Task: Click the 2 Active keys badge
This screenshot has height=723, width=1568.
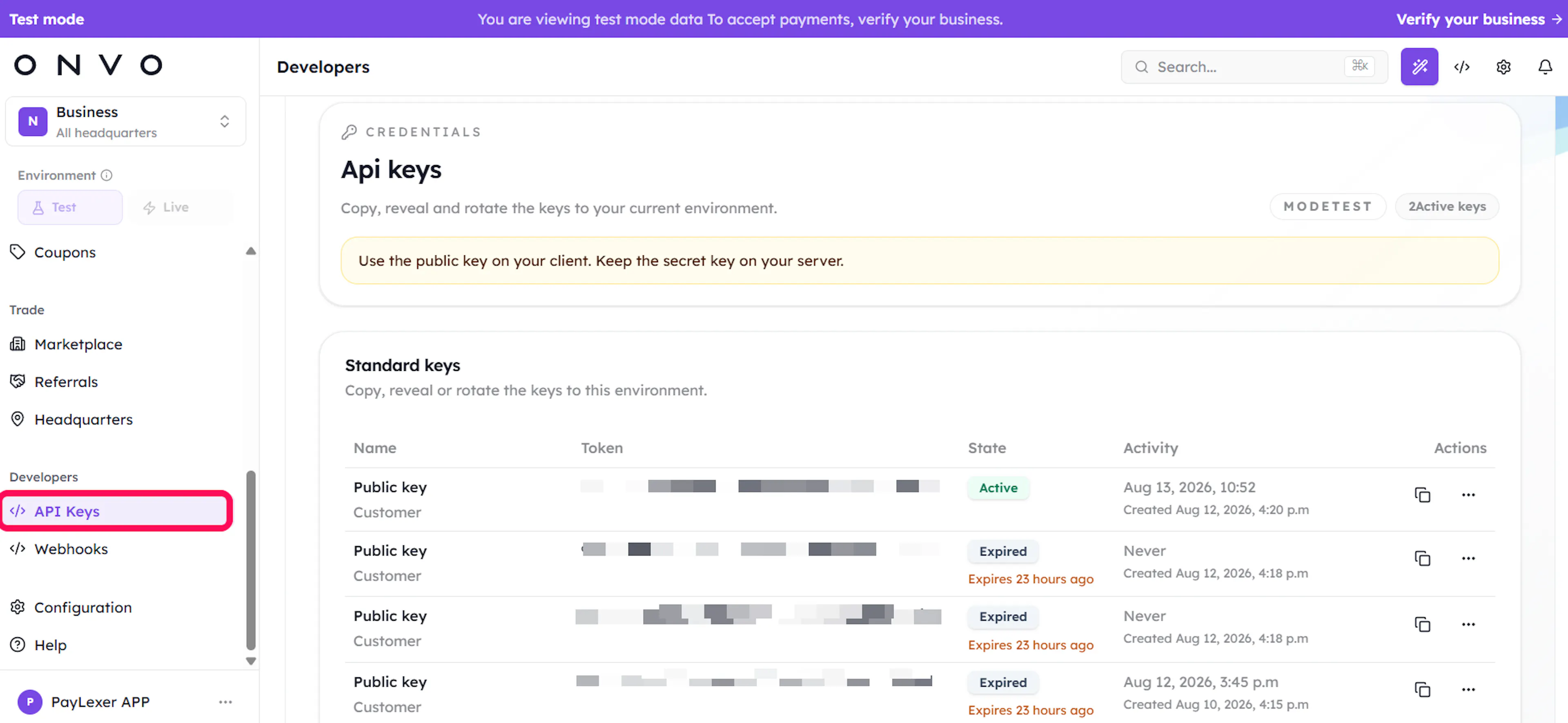Action: tap(1447, 207)
